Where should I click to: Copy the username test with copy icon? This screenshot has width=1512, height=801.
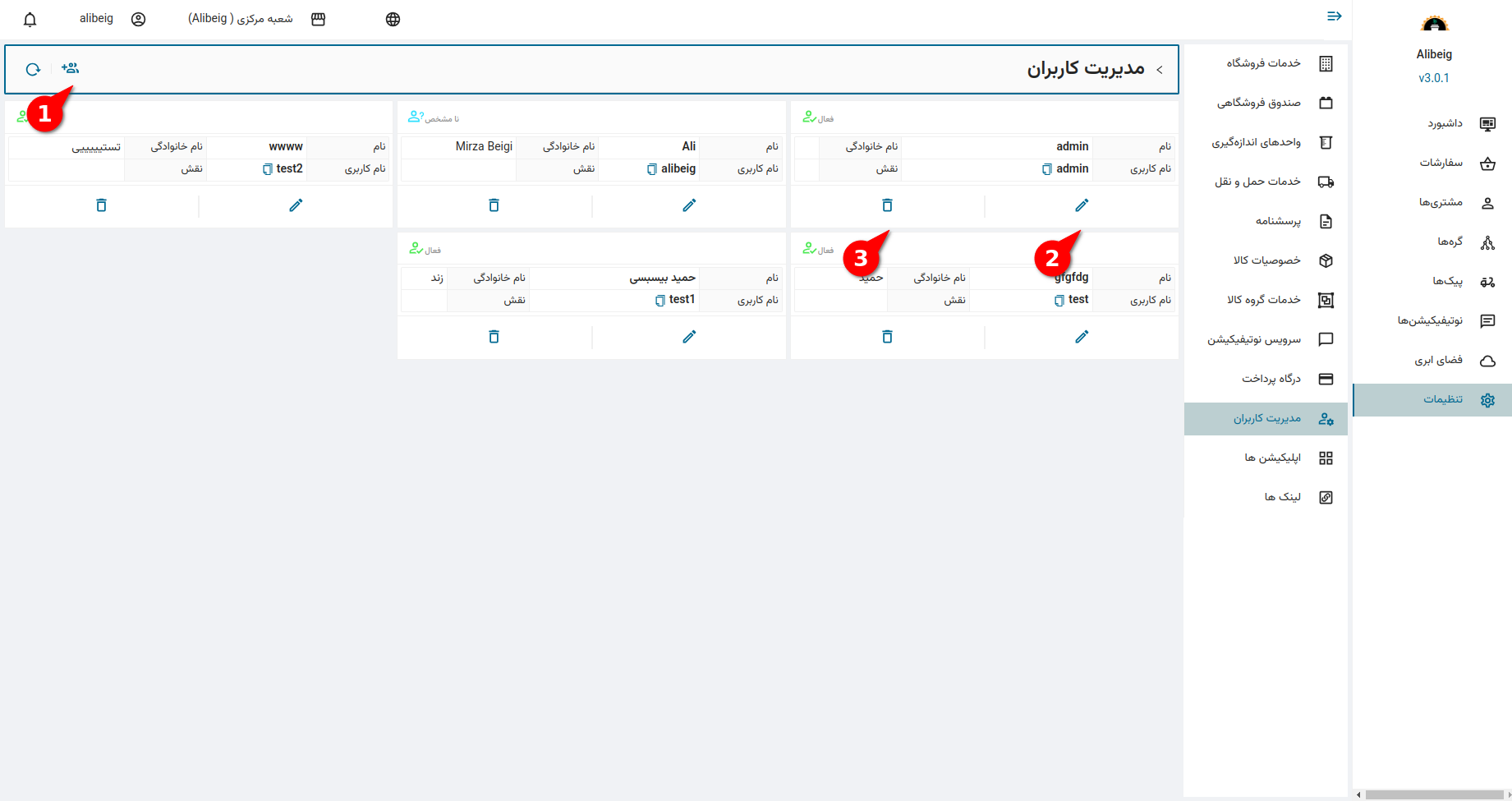(1059, 301)
